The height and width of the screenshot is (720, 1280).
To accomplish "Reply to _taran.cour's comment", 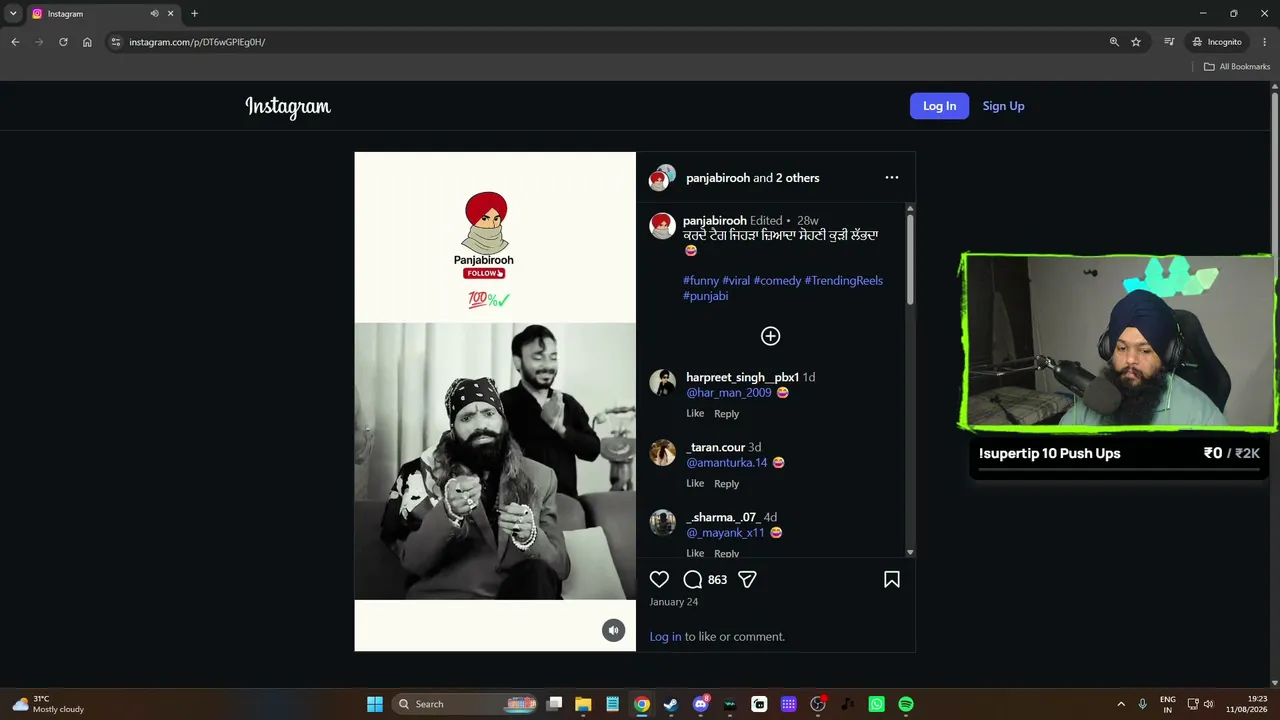I will [x=726, y=484].
